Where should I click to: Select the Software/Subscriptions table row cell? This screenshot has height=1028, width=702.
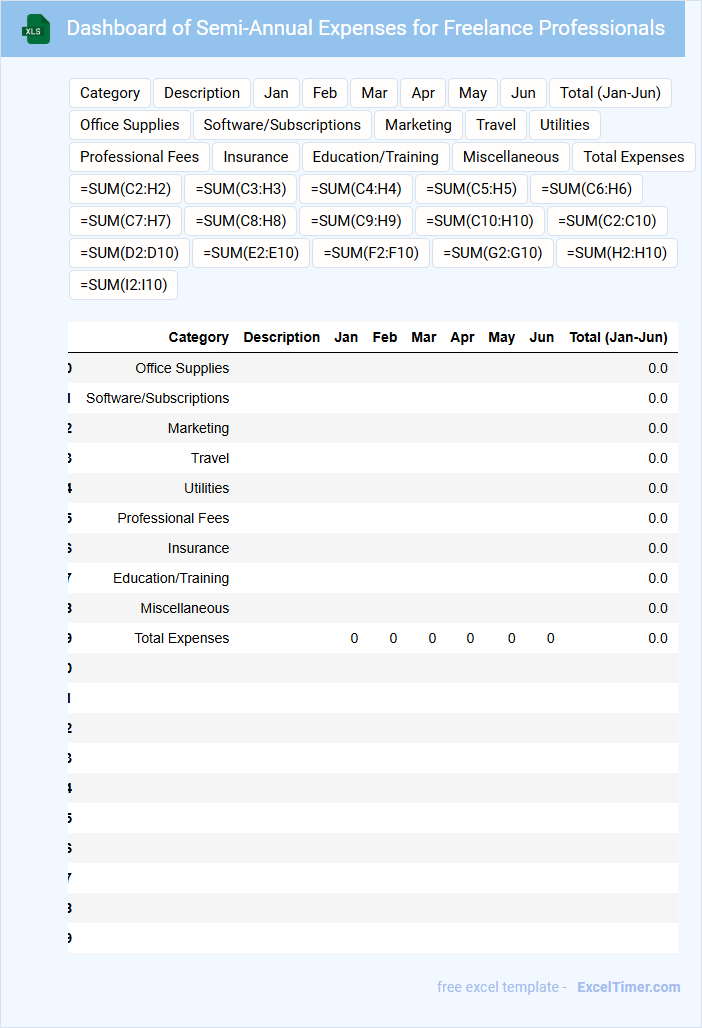click(157, 399)
